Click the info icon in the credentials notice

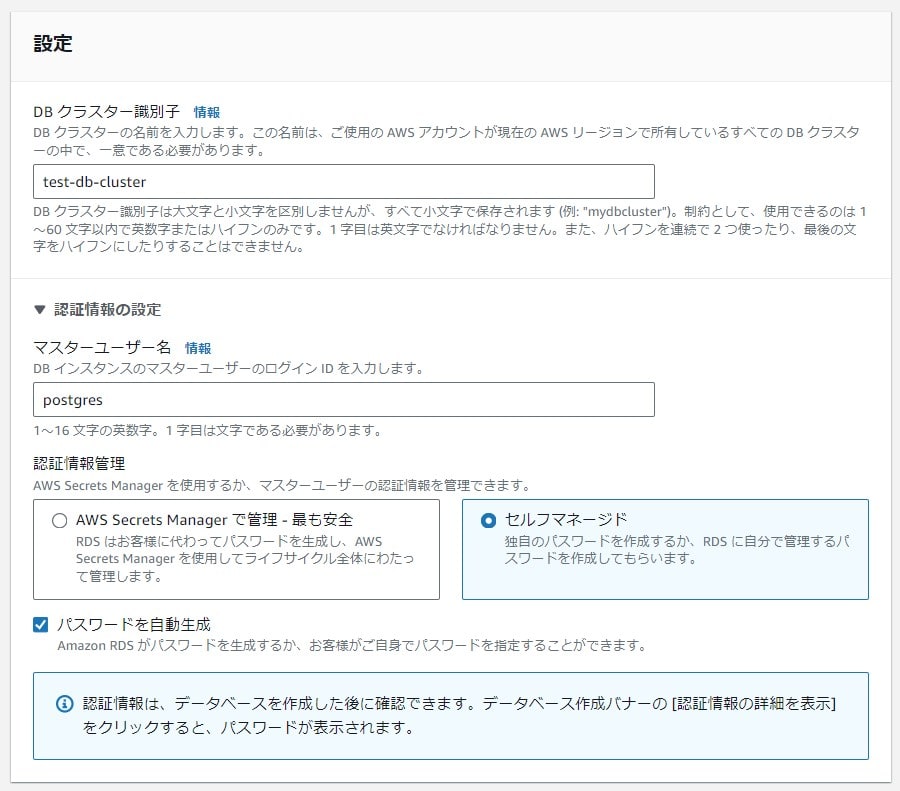coord(65,703)
